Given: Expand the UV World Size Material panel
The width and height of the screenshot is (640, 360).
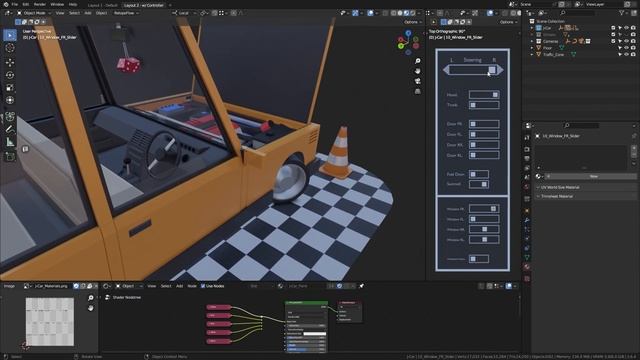Looking at the screenshot, I should click(585, 187).
